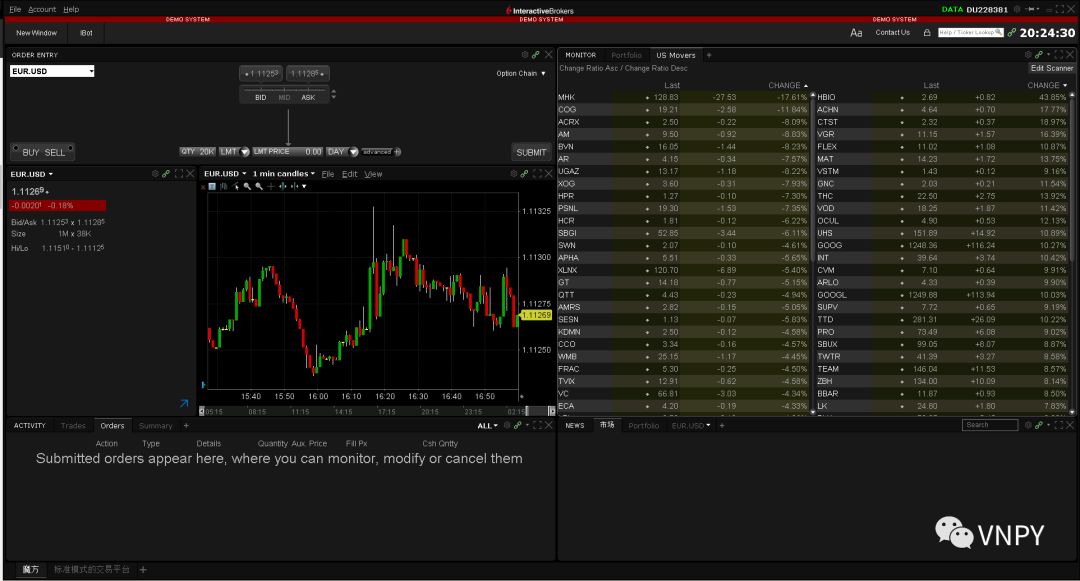Screen dimensions: 1080x581
Task: Edit the LMT PRICE field
Action: point(287,151)
